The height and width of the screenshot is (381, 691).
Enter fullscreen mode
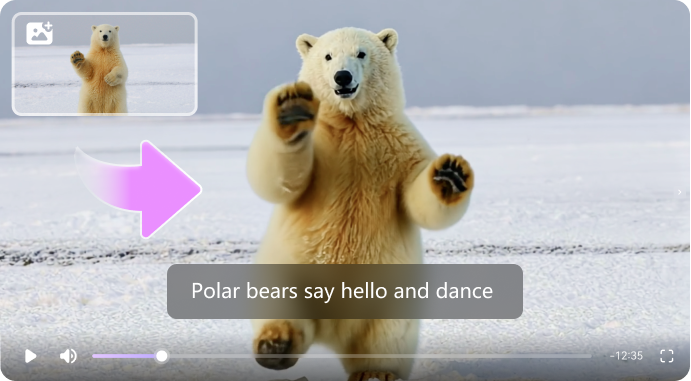(x=666, y=356)
